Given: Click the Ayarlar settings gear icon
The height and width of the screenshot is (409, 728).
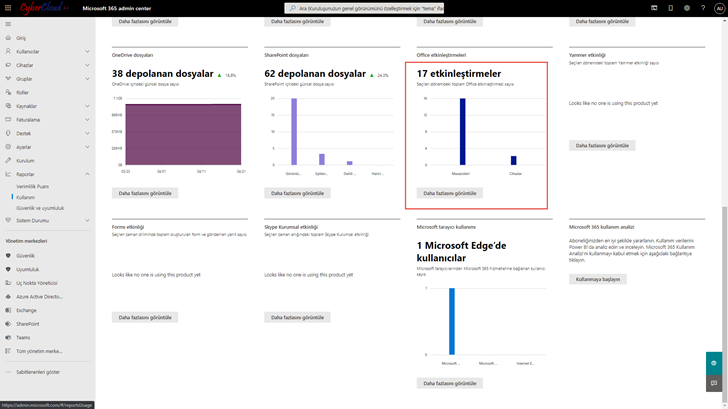Looking at the screenshot, I should coord(8,147).
